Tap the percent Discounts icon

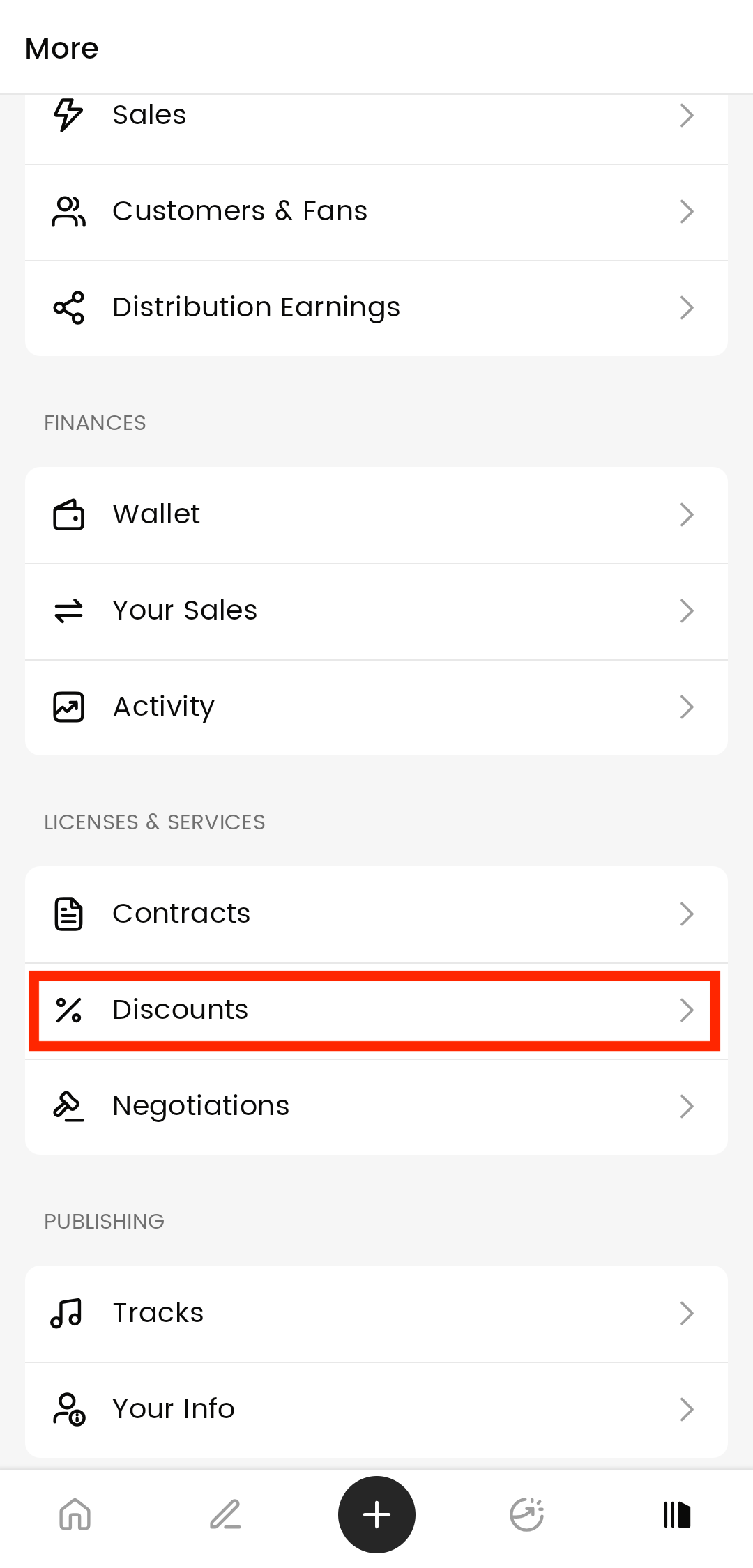click(68, 1010)
